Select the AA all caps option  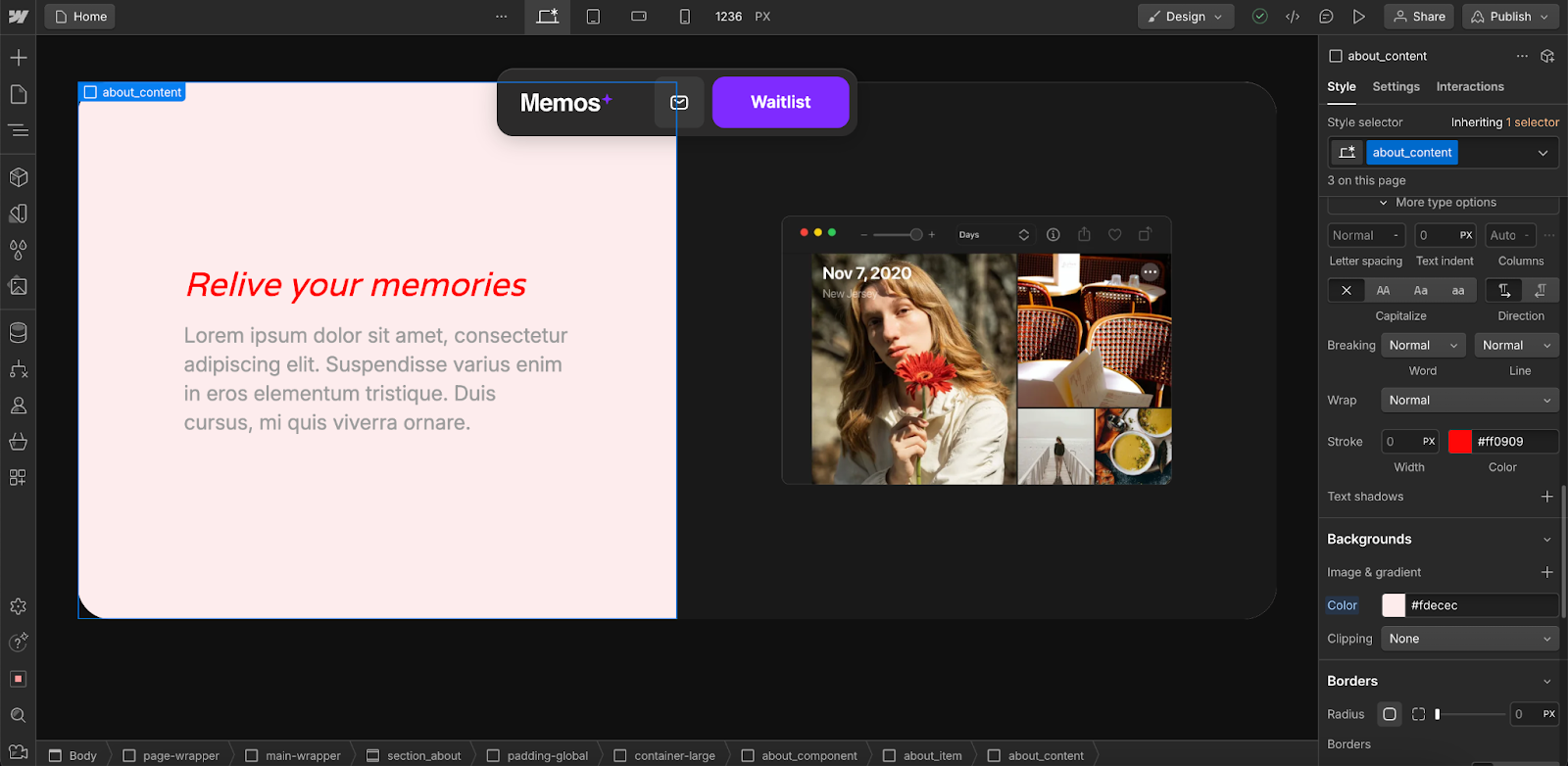[x=1383, y=290]
